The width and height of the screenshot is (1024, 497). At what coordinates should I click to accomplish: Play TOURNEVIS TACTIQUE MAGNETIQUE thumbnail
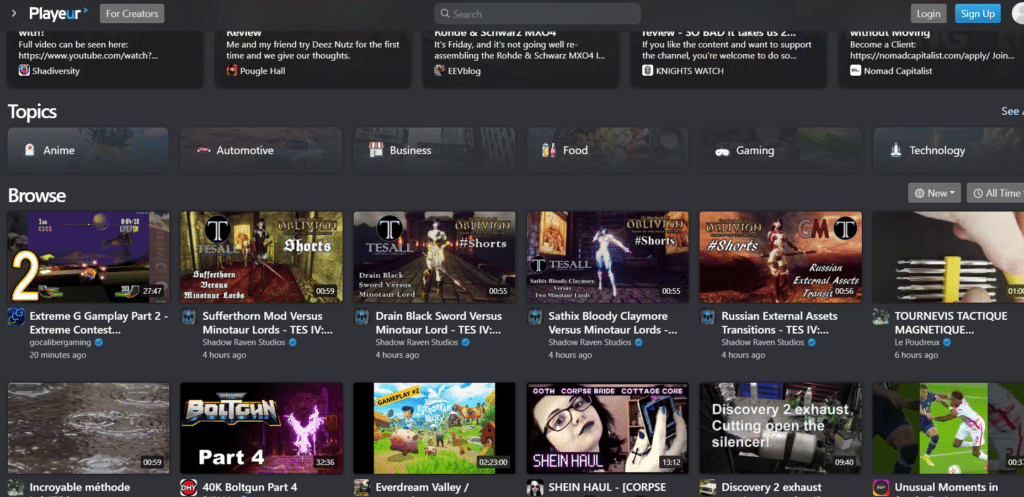(x=948, y=257)
